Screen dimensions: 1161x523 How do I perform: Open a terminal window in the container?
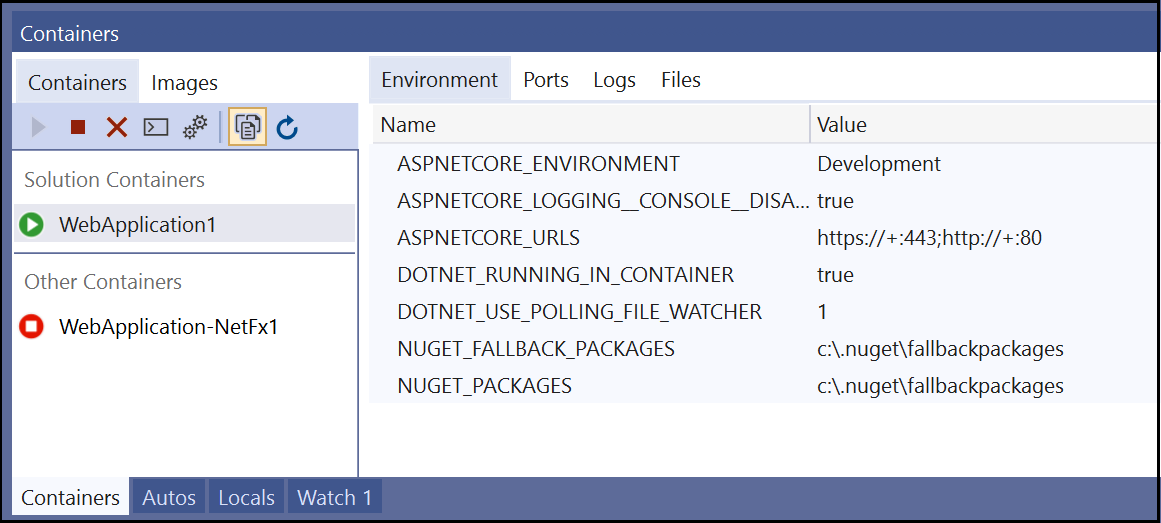point(156,127)
